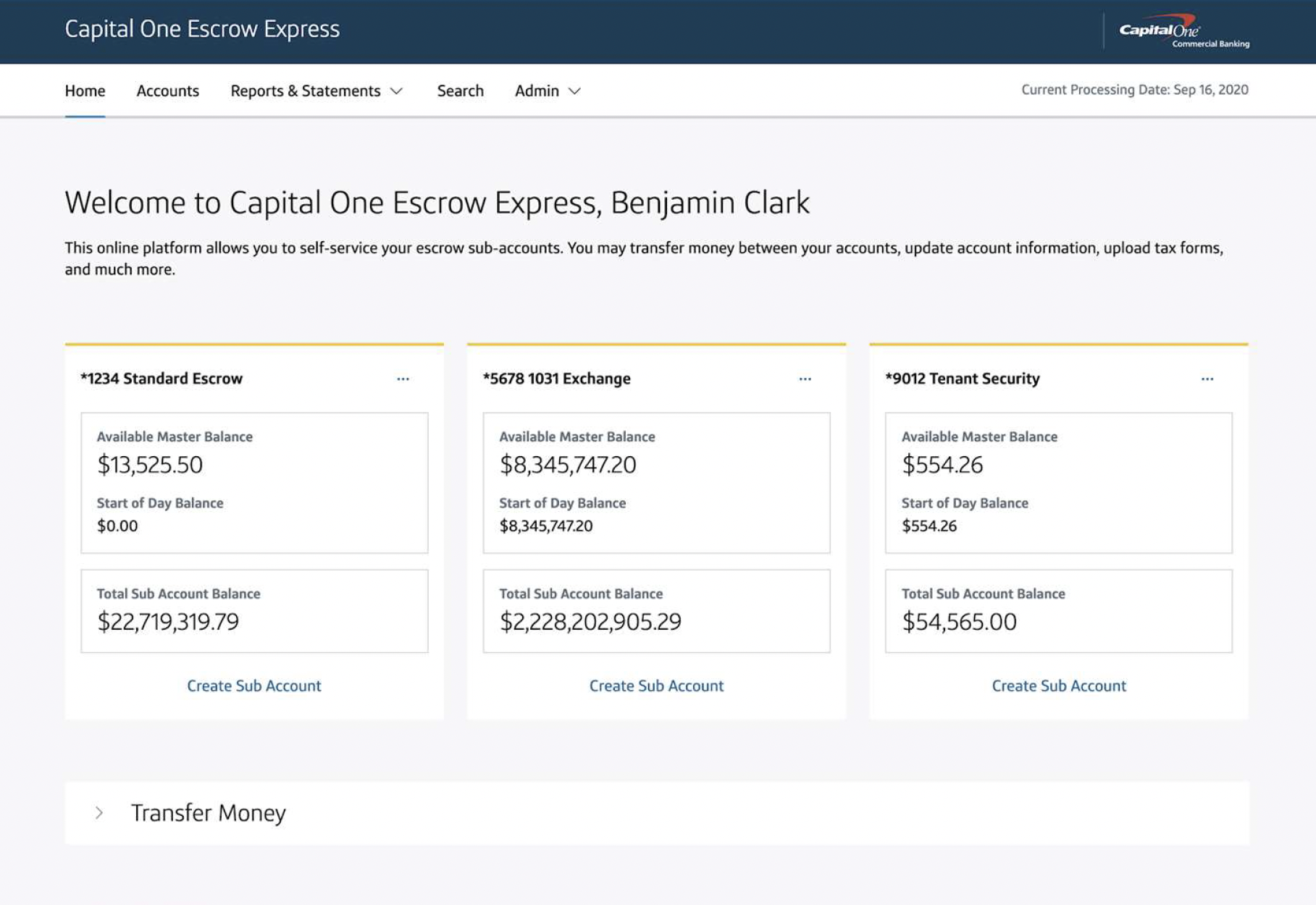This screenshot has width=1316, height=905.
Task: Click Start of Day Balance label in Tenant Security
Action: click(x=965, y=503)
